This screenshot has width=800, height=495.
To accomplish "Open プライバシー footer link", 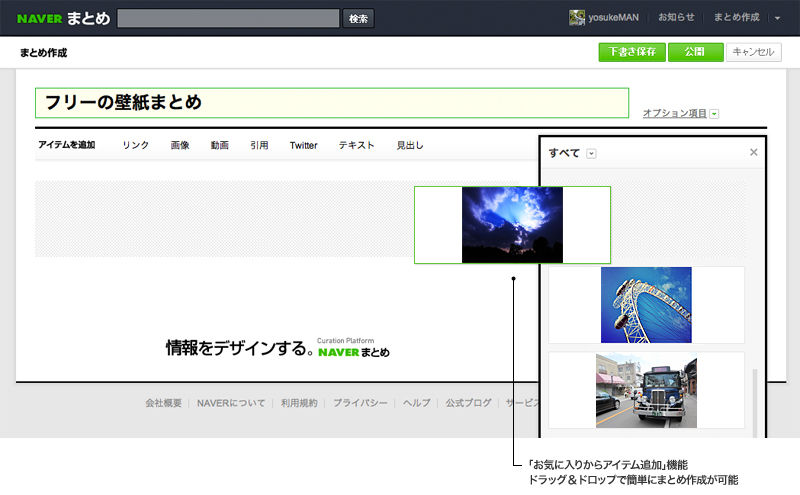I will 360,403.
